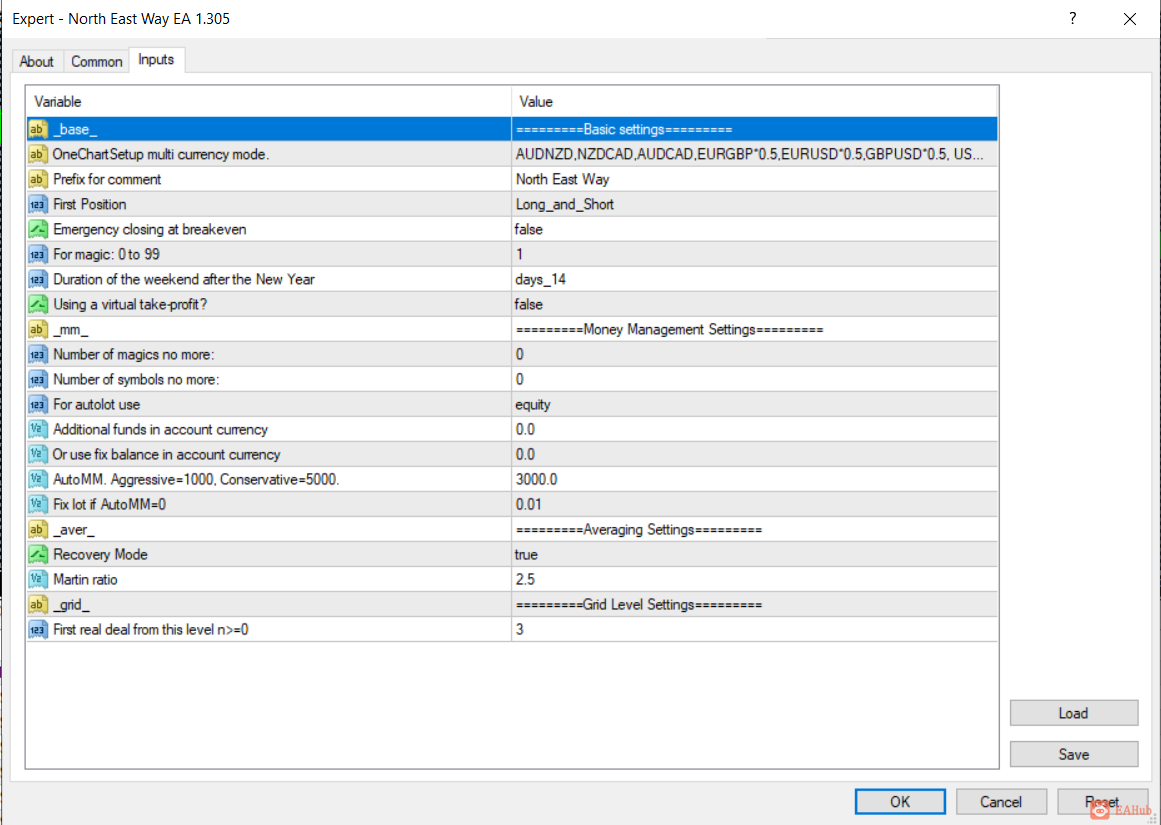Click the icon beside Duration of the weekend
The image size is (1161, 825).
[38, 279]
